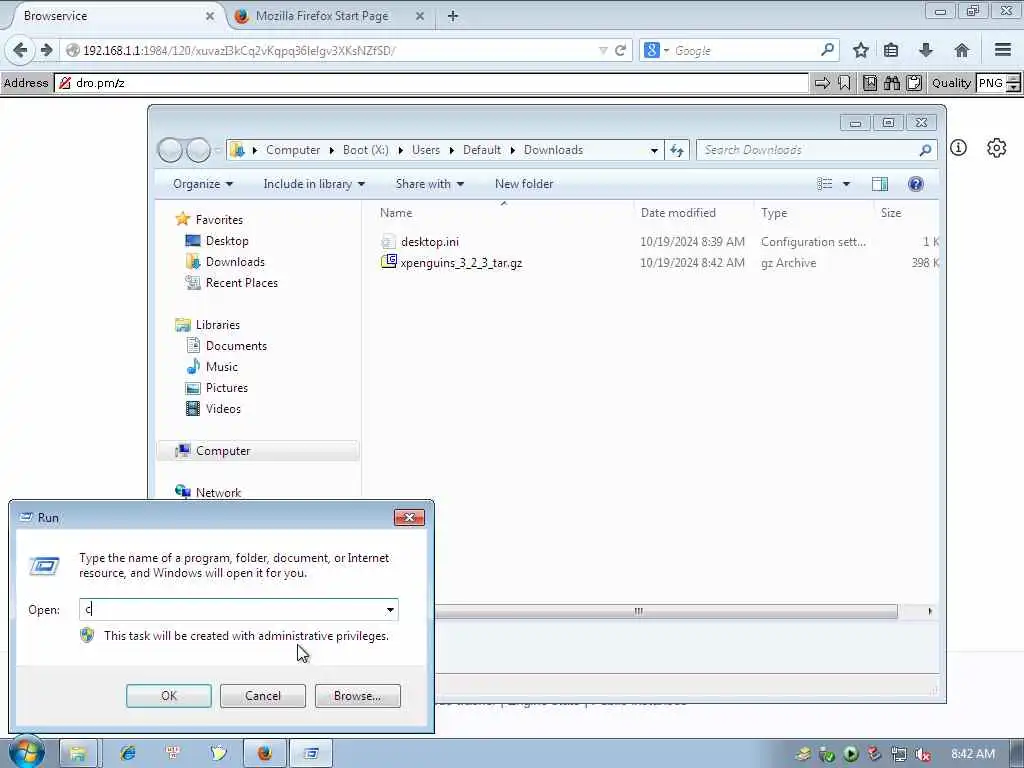Toggle the Explorer preview pane icon
The image size is (1024, 768).
[880, 184]
